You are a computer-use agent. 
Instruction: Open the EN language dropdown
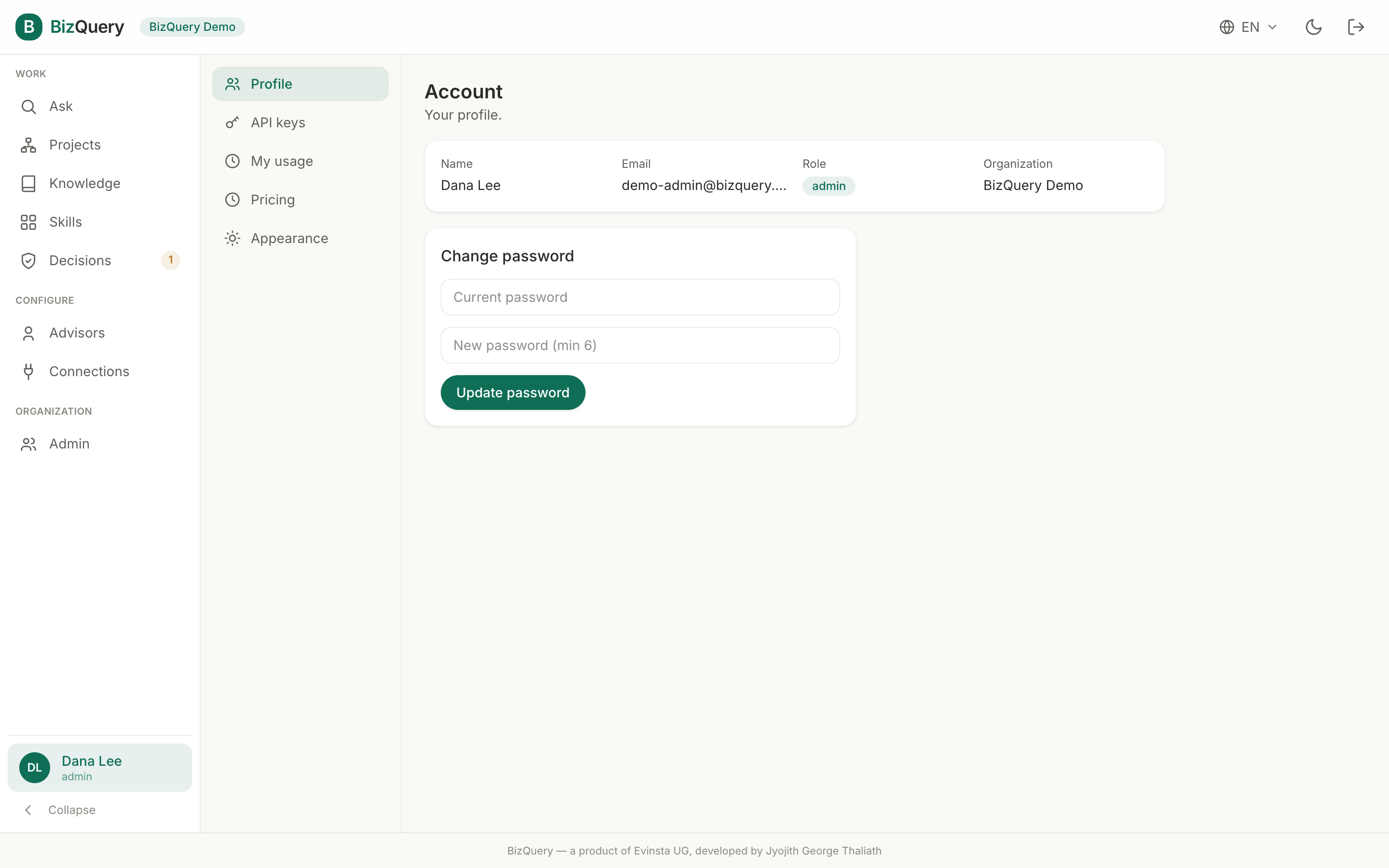tap(1248, 27)
